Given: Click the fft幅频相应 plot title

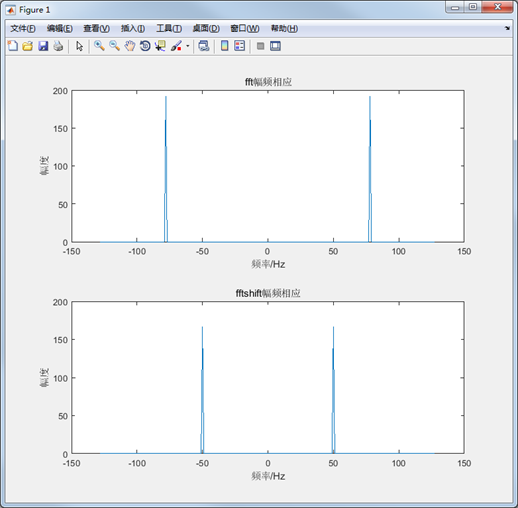Looking at the screenshot, I should [268, 82].
